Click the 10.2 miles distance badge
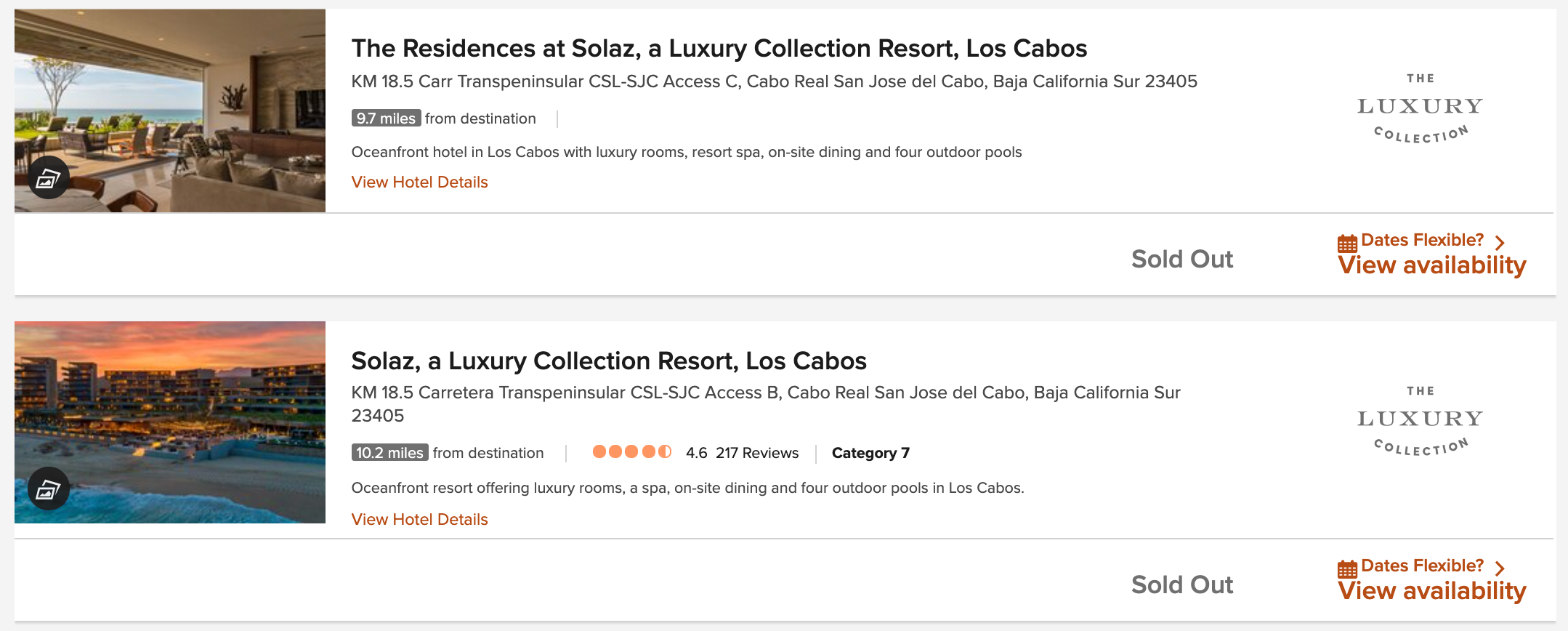 coord(389,453)
